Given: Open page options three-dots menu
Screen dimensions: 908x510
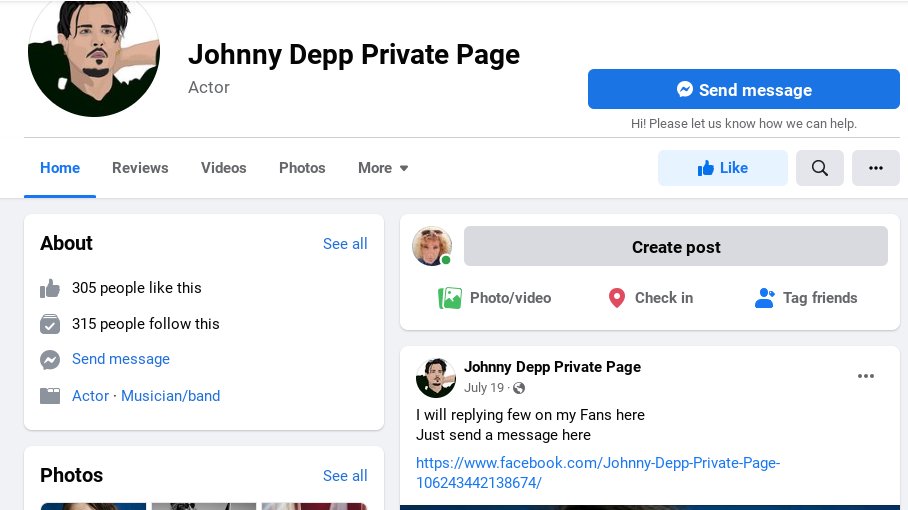Looking at the screenshot, I should (876, 168).
